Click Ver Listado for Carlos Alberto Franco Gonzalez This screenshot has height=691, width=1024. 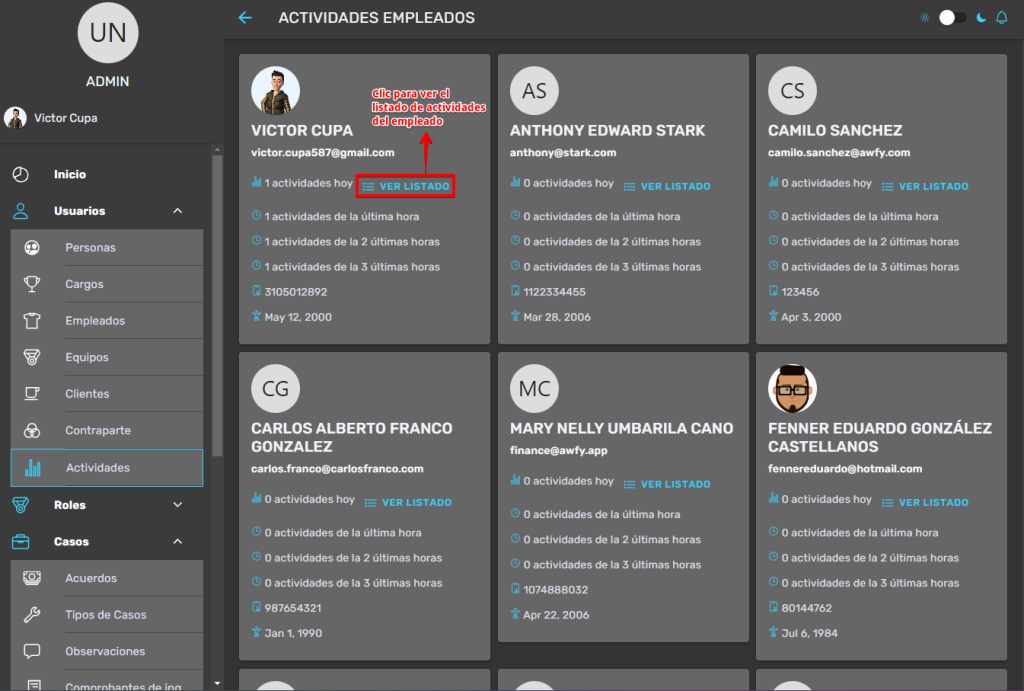408,502
